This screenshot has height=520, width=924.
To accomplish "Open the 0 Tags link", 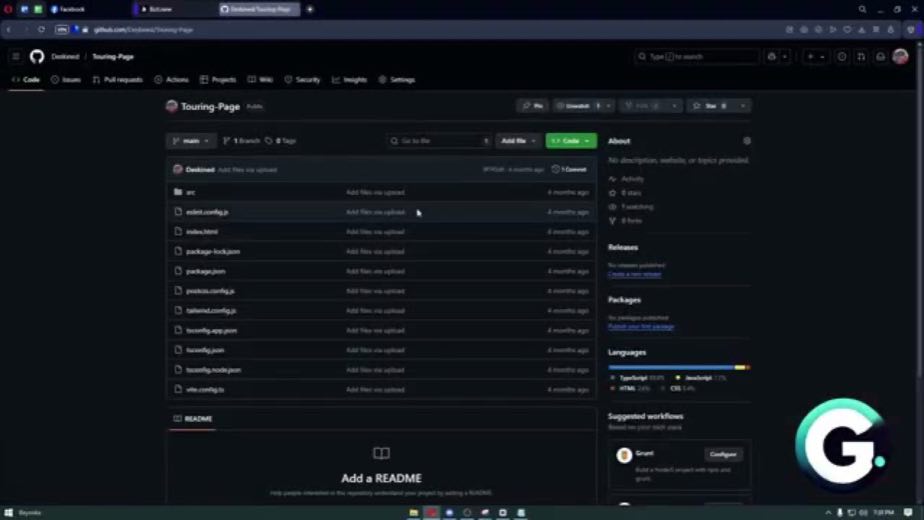I will pos(280,141).
